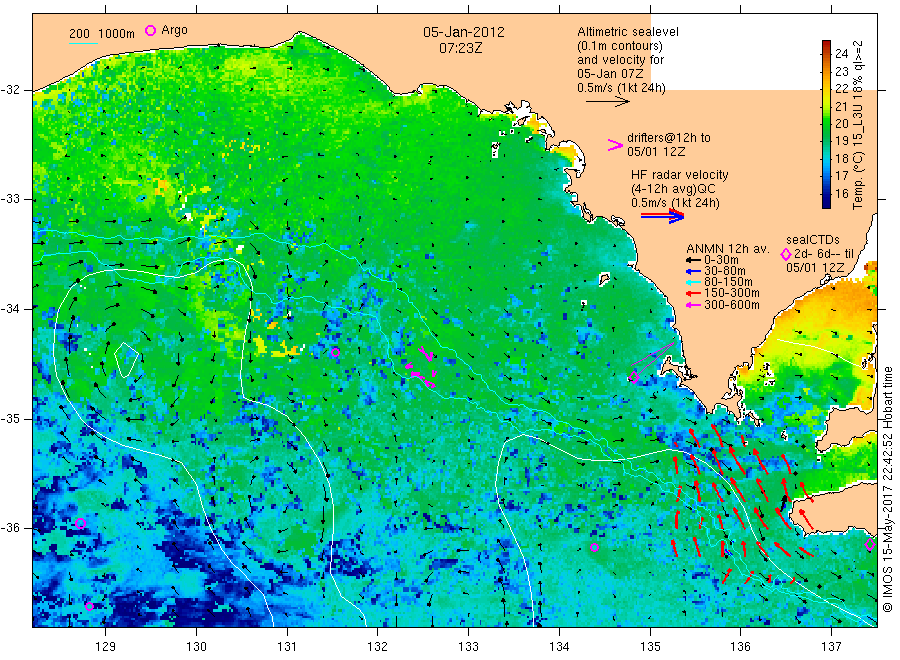Viewport: 900px width, 660px height.
Task: Click the magenta Argo circle in the legend
Action: pyautogui.click(x=150, y=30)
